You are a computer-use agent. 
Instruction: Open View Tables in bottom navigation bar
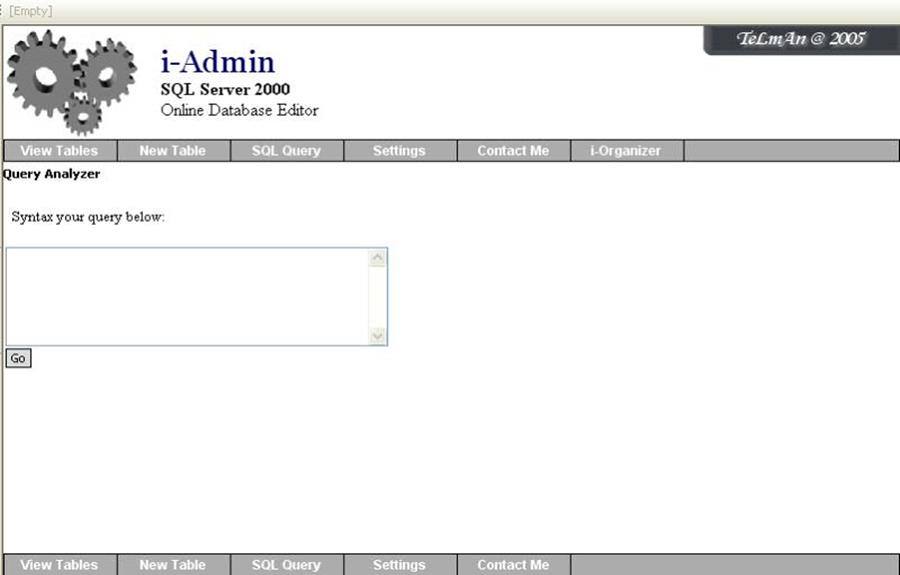60,565
